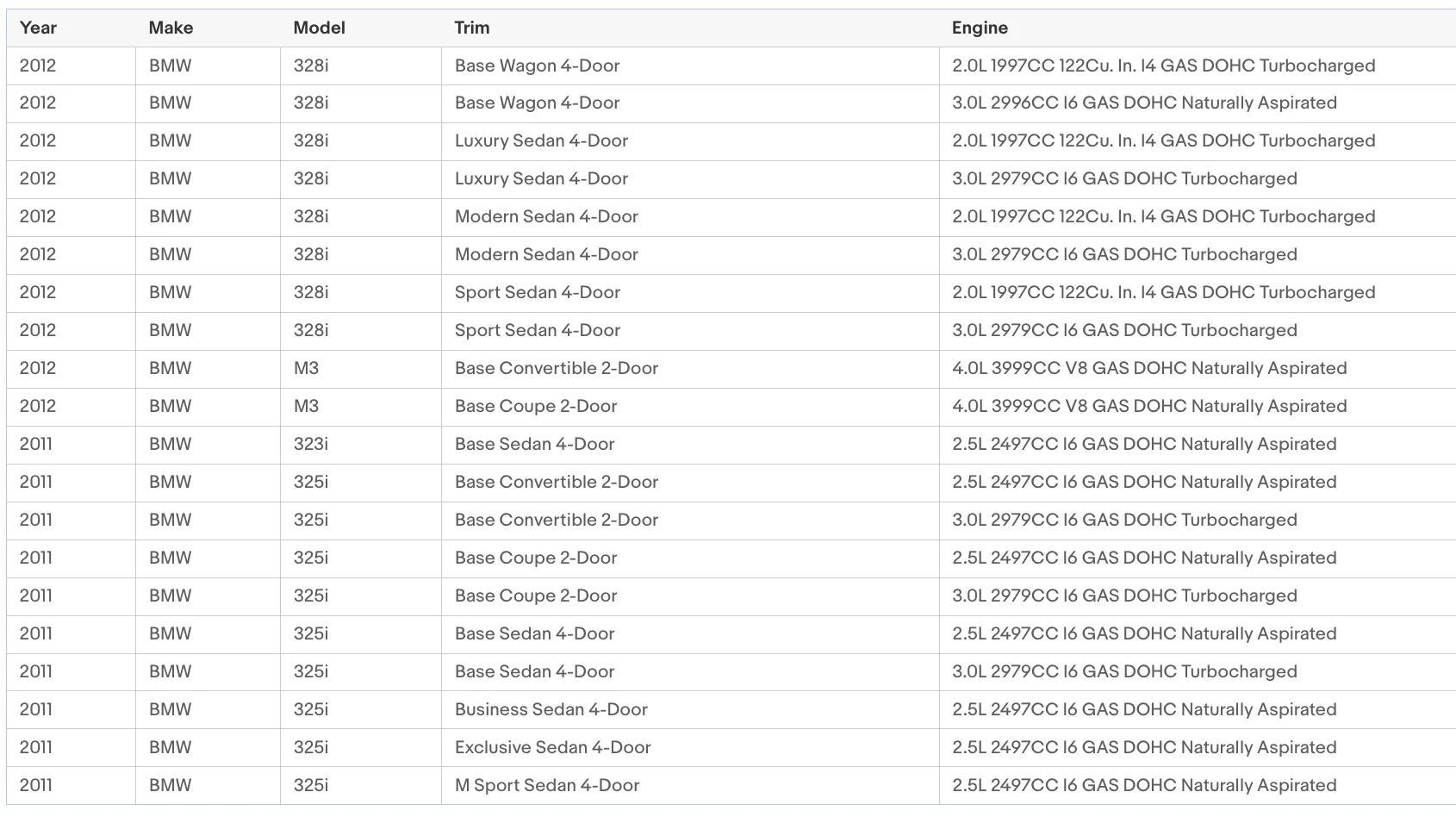Screen dimensions: 1456x817
Task: Select the 325i model cell in the M Sport Sedan row
Action: pyautogui.click(x=360, y=786)
